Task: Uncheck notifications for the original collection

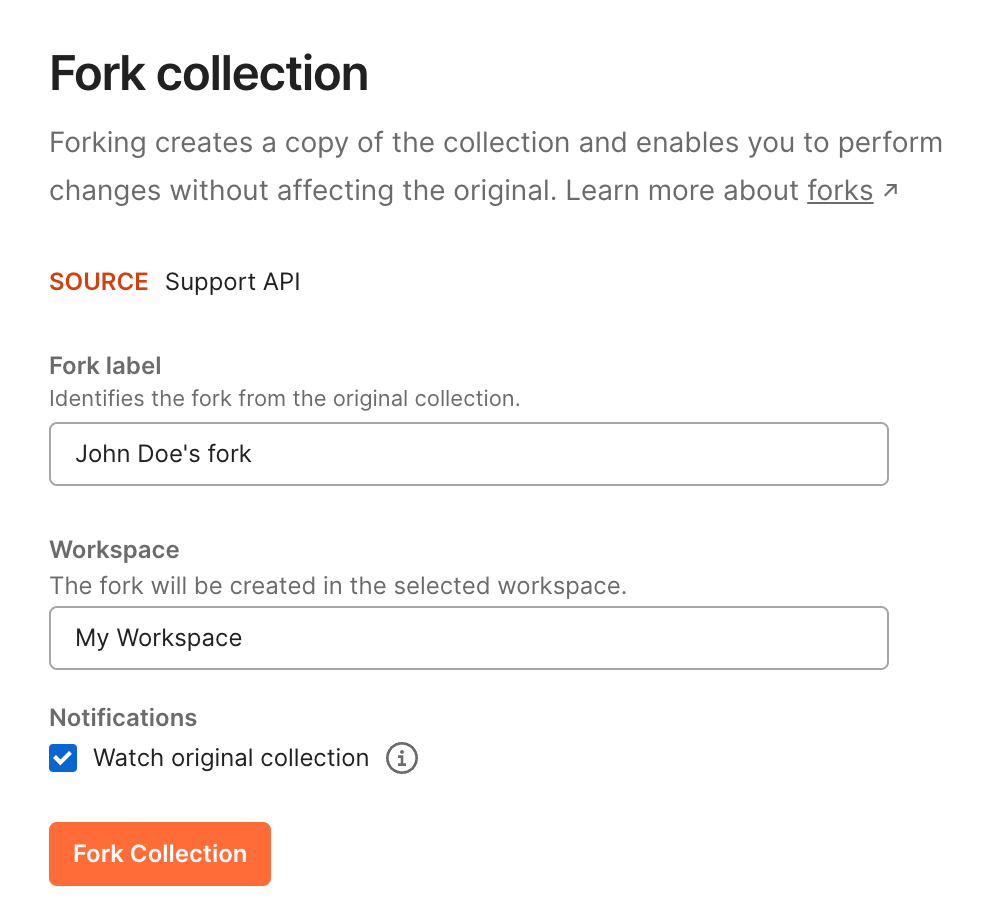Action: pyautogui.click(x=63, y=758)
